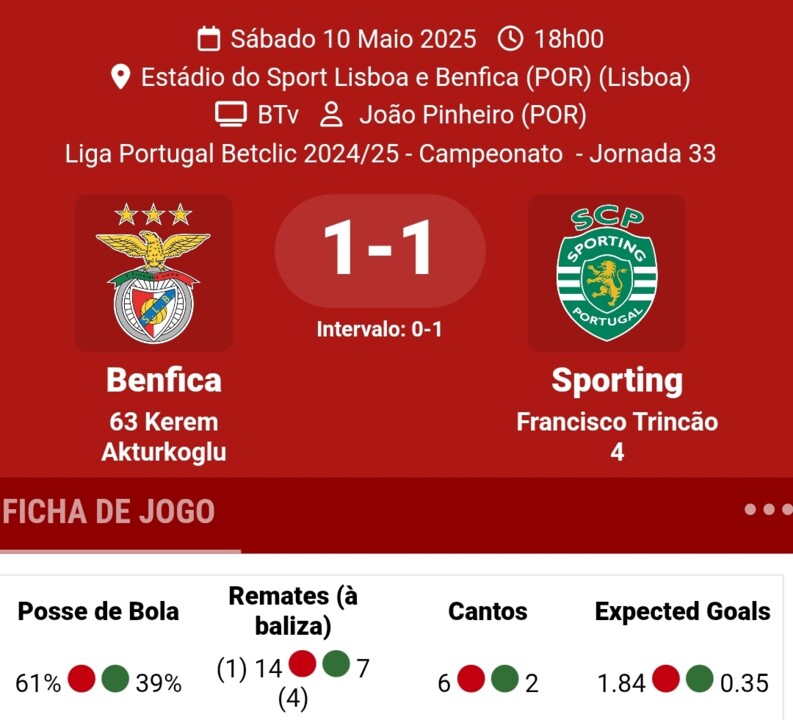Screen dimensions: 793x720
Task: Open Estádio do Sport Lisboa e Benfica link
Action: click(x=415, y=77)
